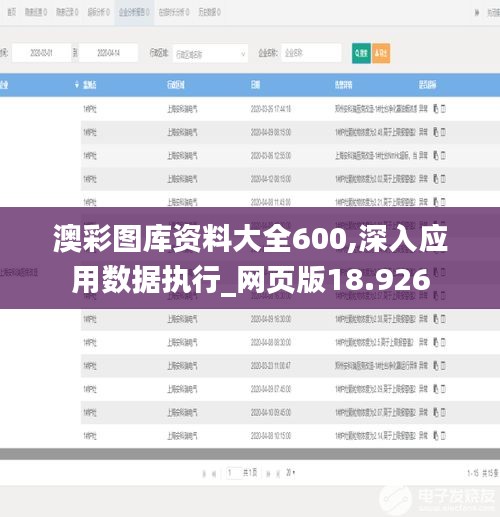Click the detail icon in 2020-03-06 12:55 row
This screenshot has width=500, height=517.
pos(443,155)
